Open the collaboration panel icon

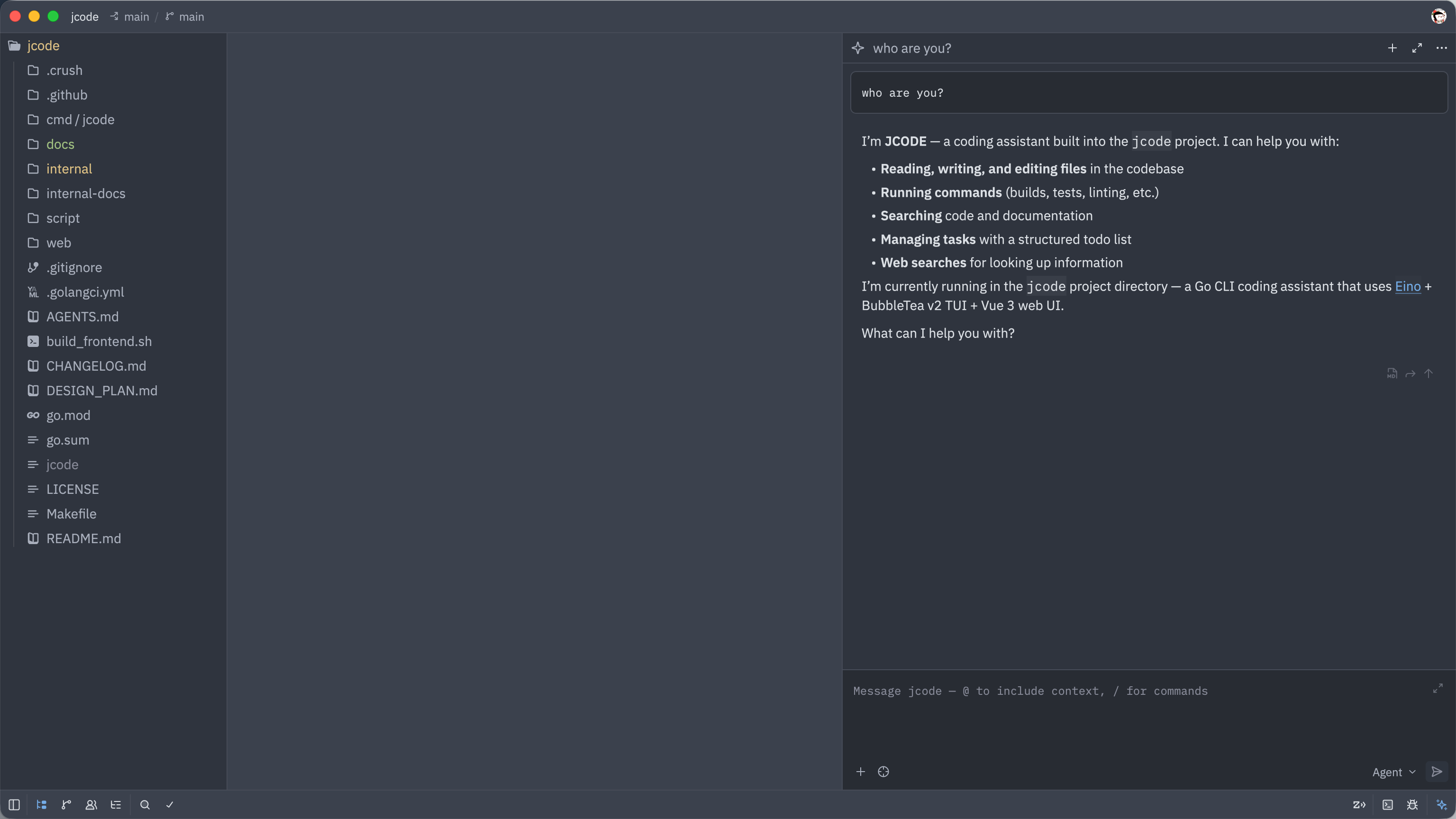click(91, 804)
